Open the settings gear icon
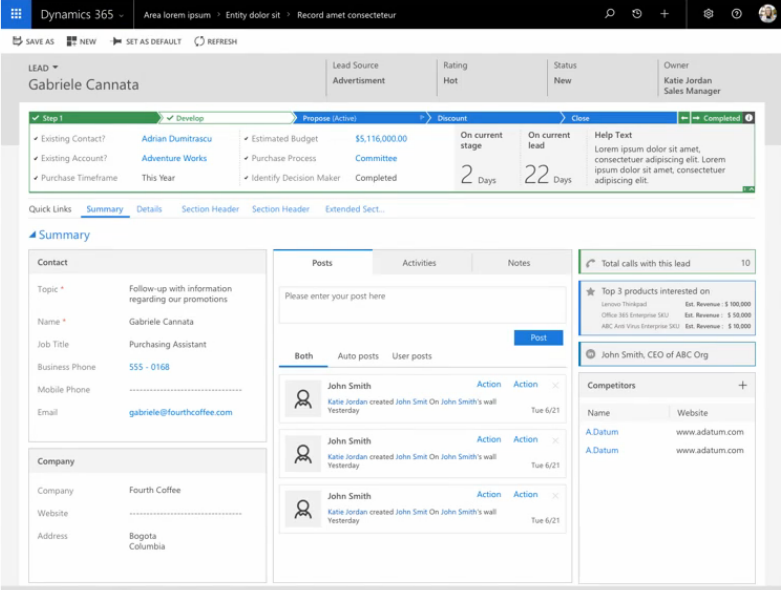The width and height of the screenshot is (781, 590). click(x=708, y=14)
